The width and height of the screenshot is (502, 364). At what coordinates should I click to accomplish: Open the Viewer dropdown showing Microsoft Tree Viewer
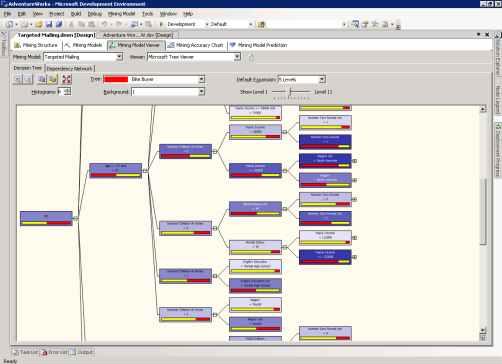point(237,57)
